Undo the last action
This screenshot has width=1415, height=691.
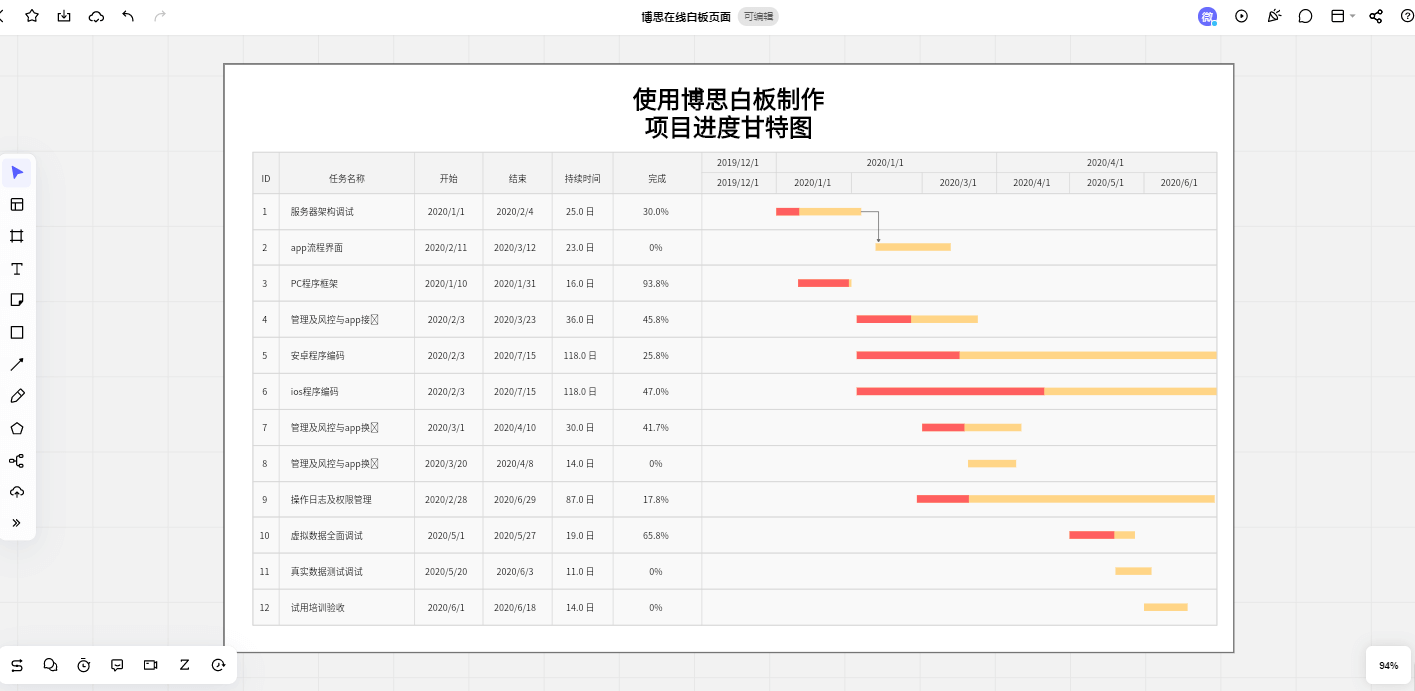(128, 16)
